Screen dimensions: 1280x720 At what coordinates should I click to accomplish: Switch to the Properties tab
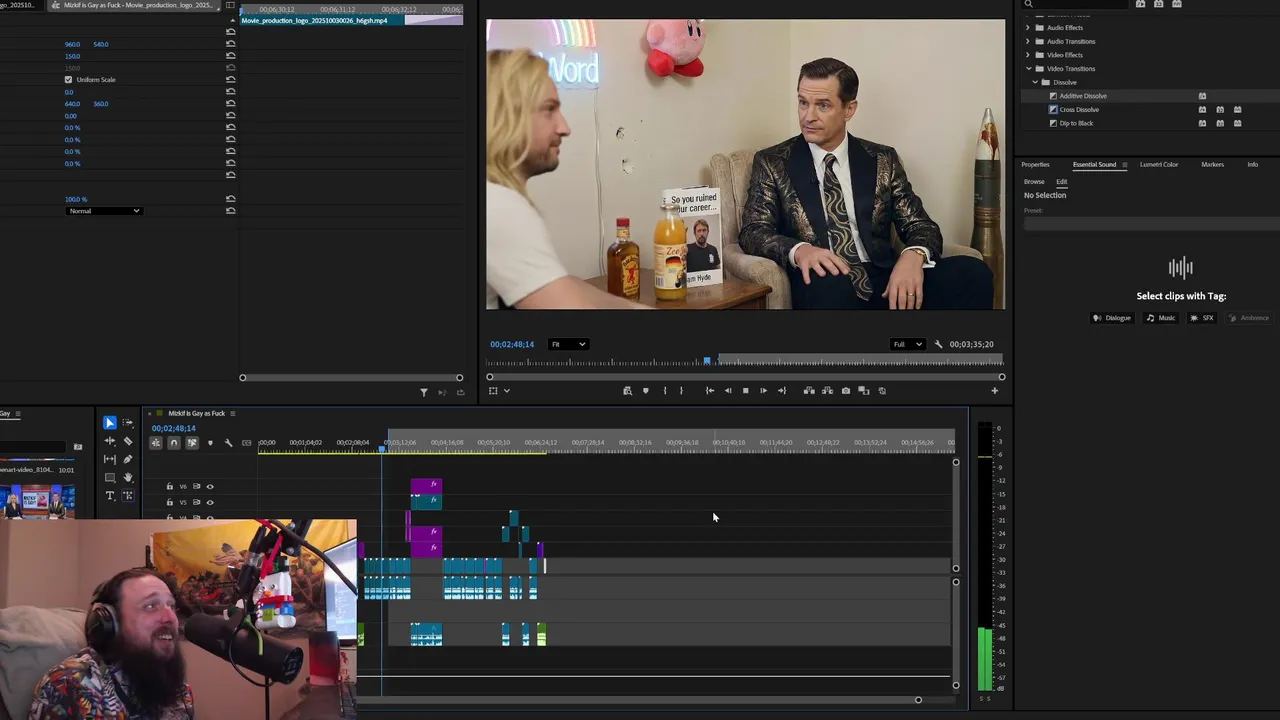point(1035,165)
